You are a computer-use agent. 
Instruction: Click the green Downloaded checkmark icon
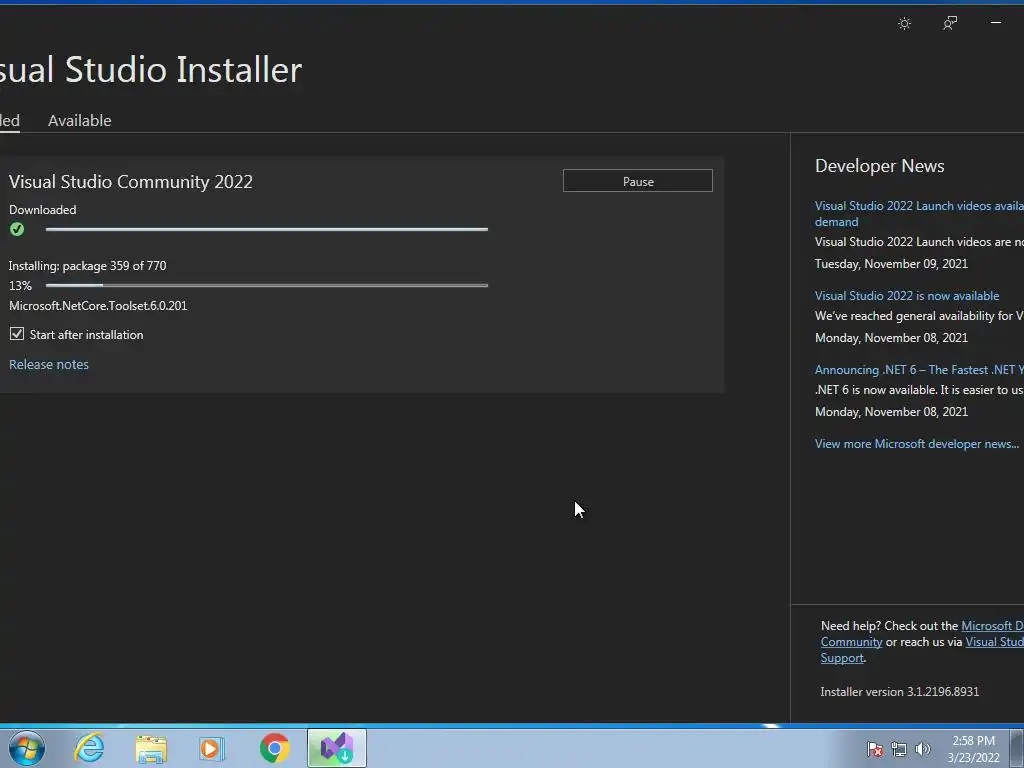[x=17, y=229]
